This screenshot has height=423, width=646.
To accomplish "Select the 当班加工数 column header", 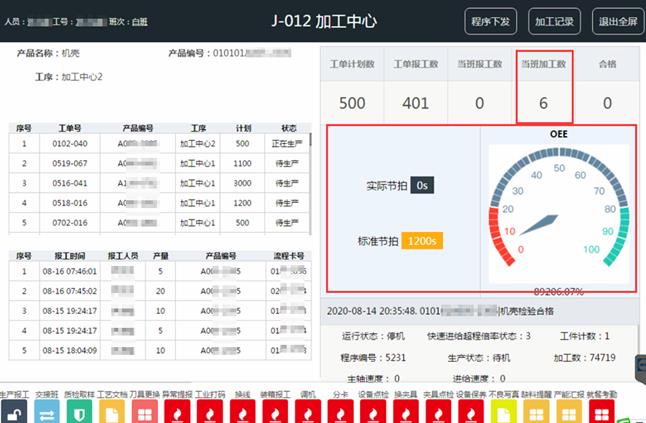I will pyautogui.click(x=543, y=64).
